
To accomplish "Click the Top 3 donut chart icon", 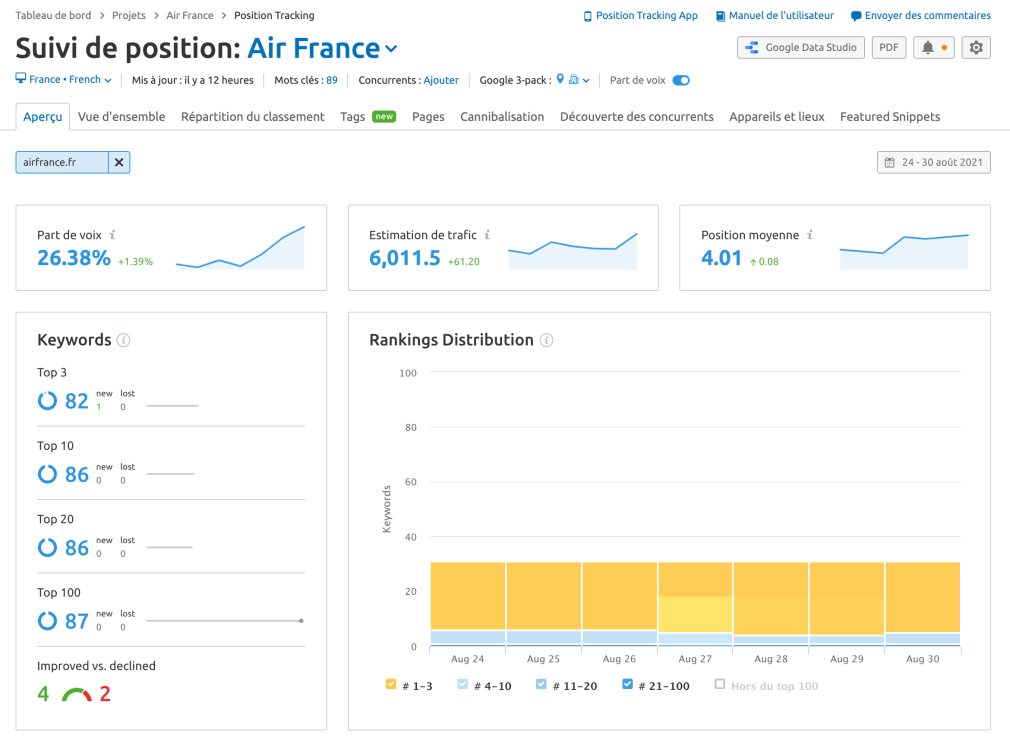I will 48,401.
